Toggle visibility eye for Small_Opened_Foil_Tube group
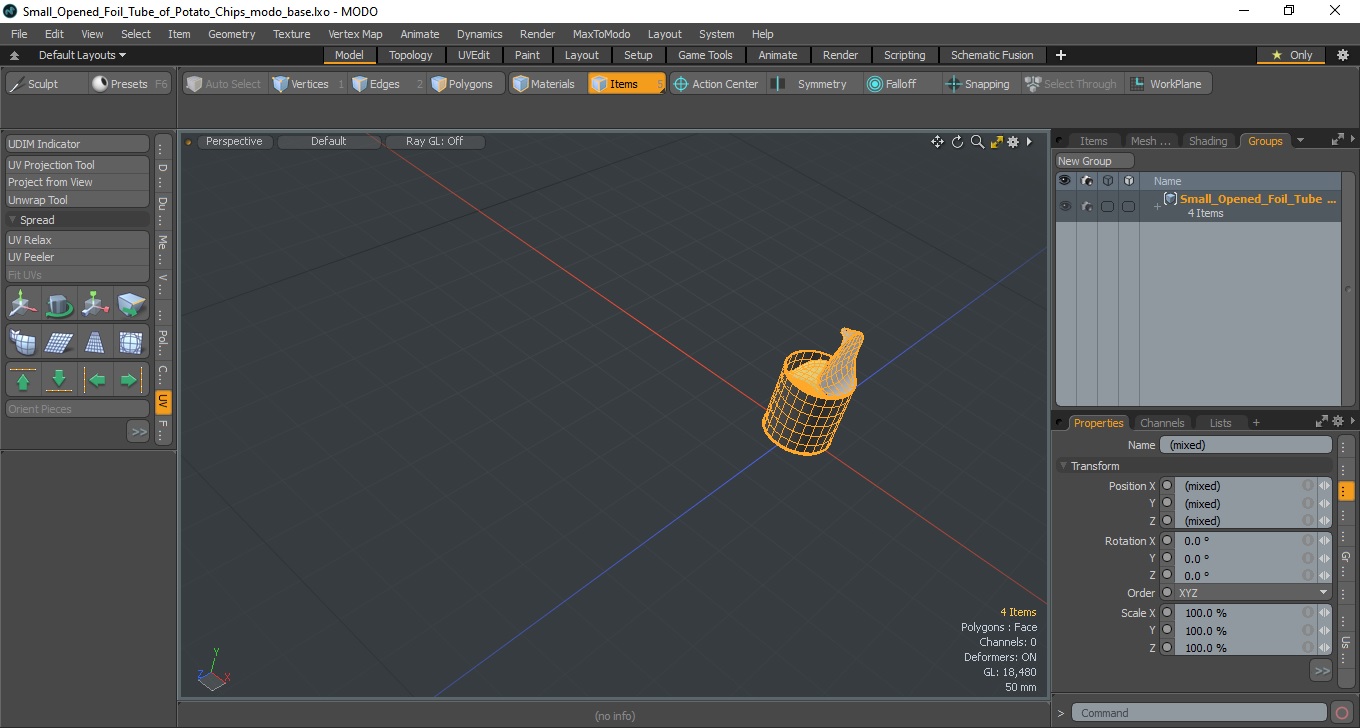 tap(1065, 206)
